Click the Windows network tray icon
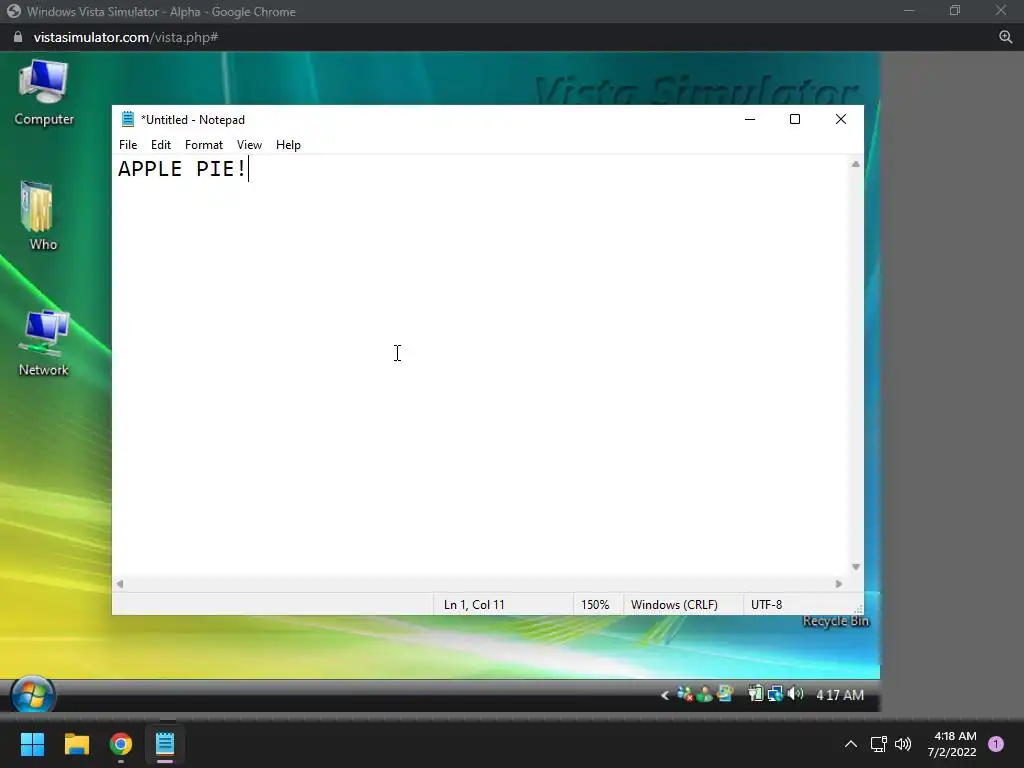1024x768 pixels. click(x=878, y=744)
